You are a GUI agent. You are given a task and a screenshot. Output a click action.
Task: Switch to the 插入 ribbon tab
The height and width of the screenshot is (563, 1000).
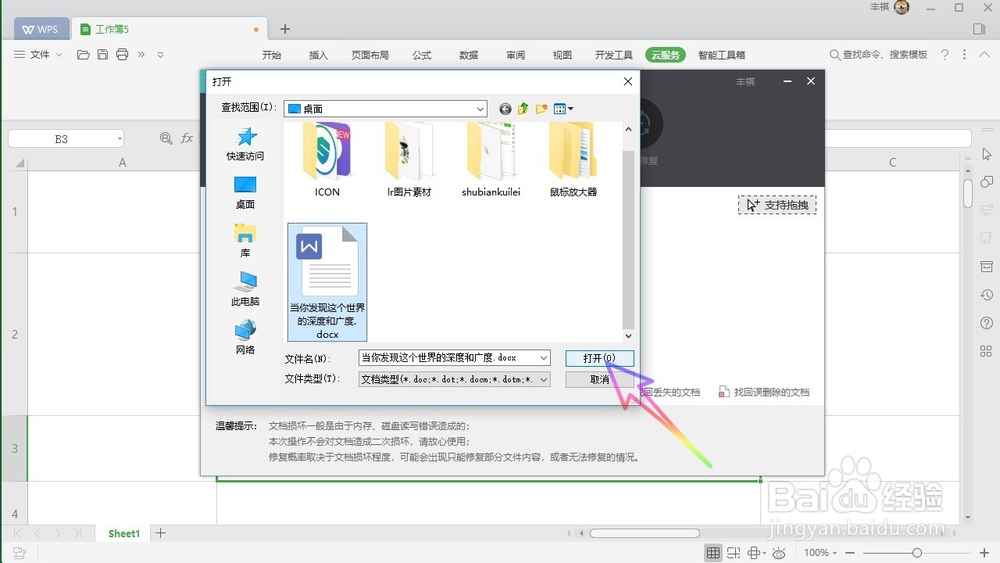point(318,55)
